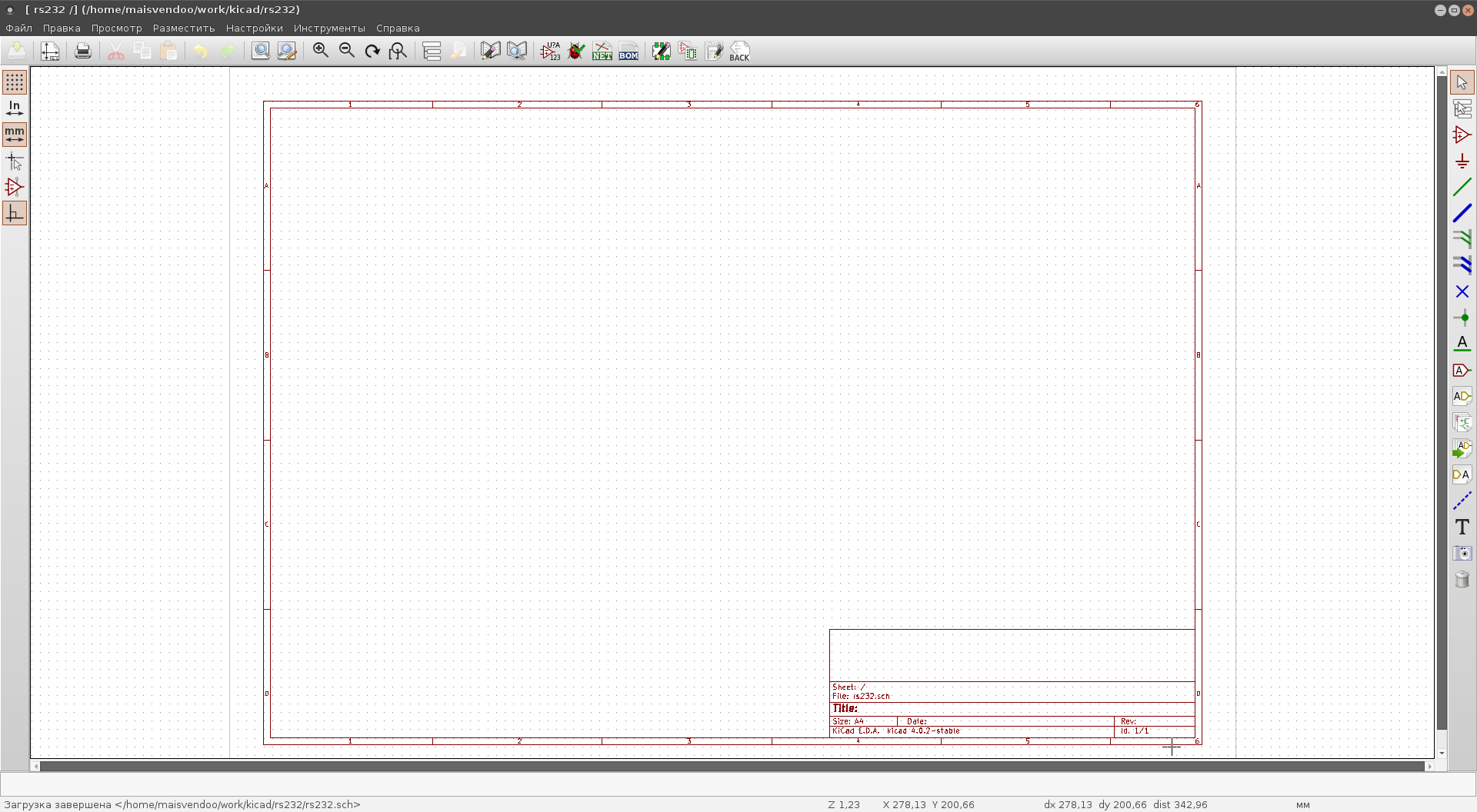Leave the current sheet
The image size is (1477, 812).
tap(458, 52)
